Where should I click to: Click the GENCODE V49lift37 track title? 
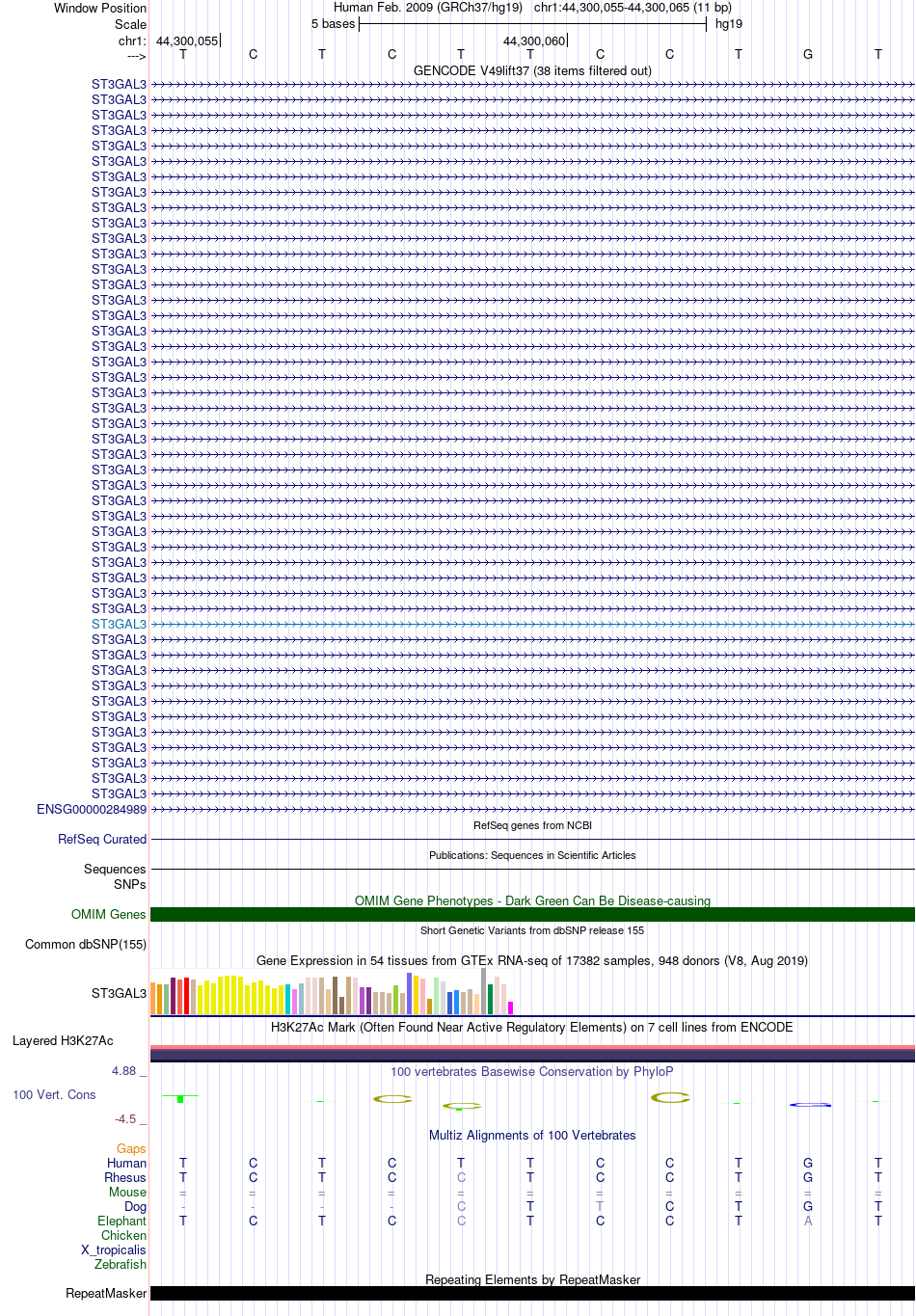(x=532, y=70)
